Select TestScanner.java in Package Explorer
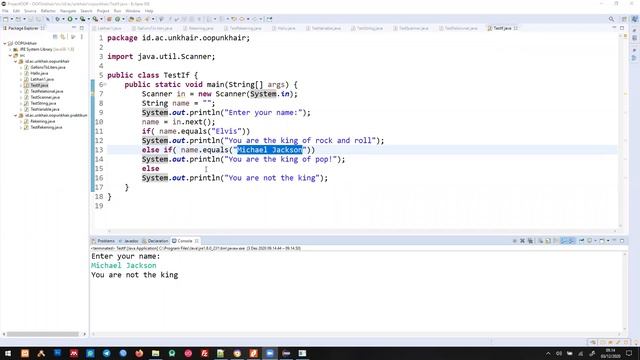This screenshot has height=360, width=640. pos(45,98)
